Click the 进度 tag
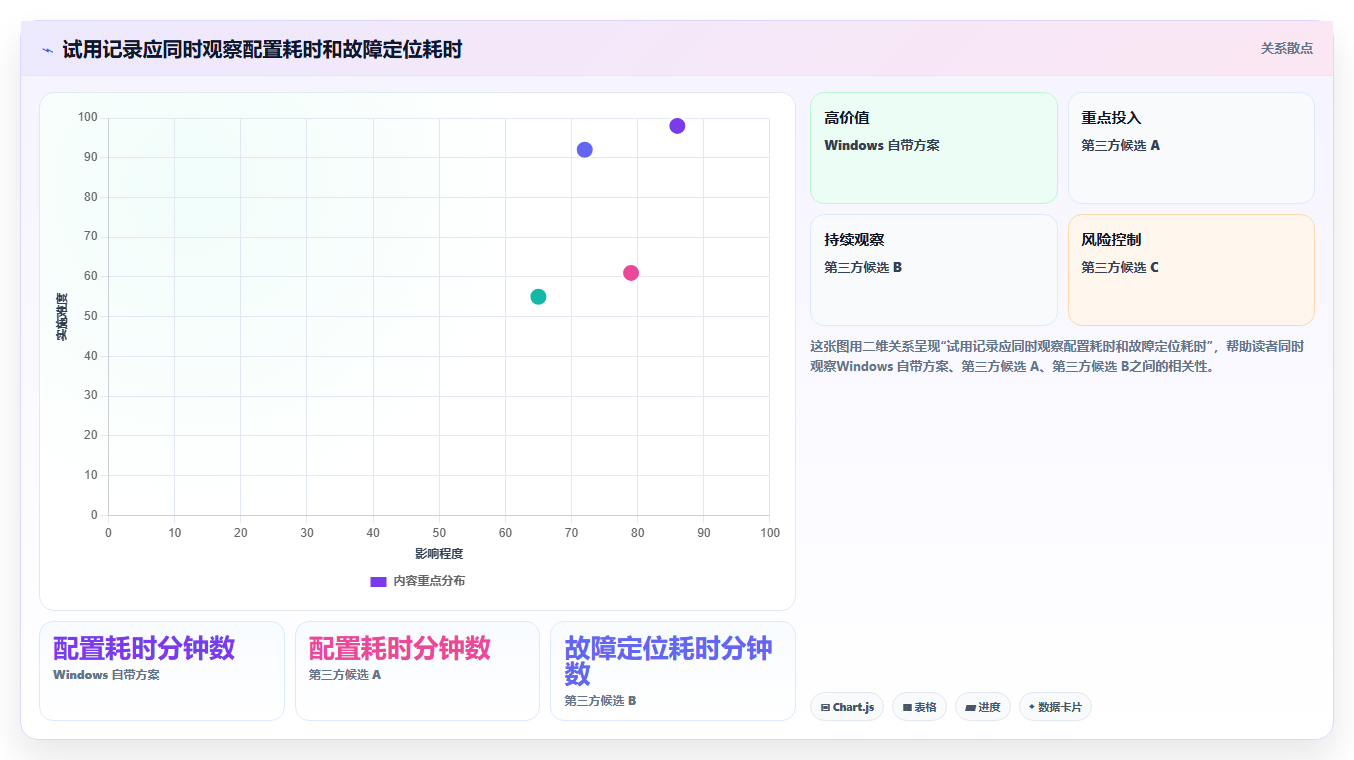Viewport: 1354px width, 760px height. pos(983,707)
